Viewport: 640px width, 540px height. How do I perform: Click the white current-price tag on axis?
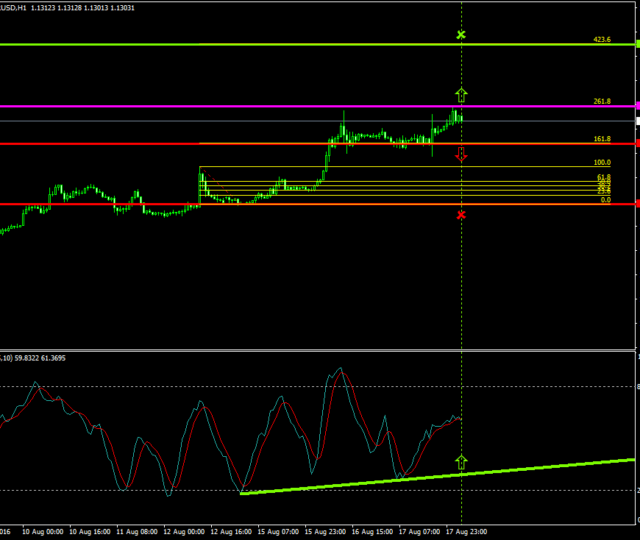(x=637, y=121)
